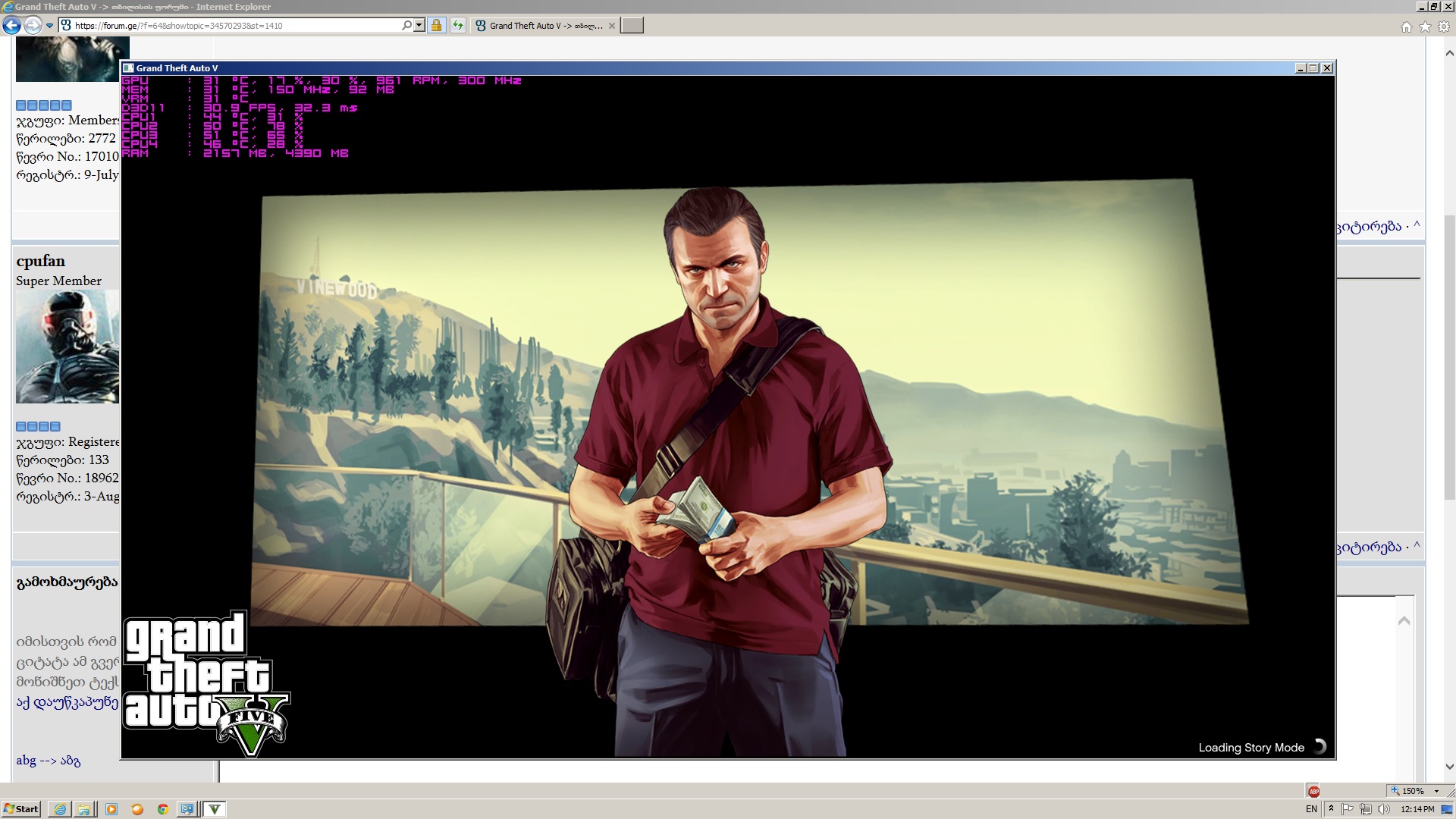Click the Chrome icon in the taskbar

click(x=162, y=809)
